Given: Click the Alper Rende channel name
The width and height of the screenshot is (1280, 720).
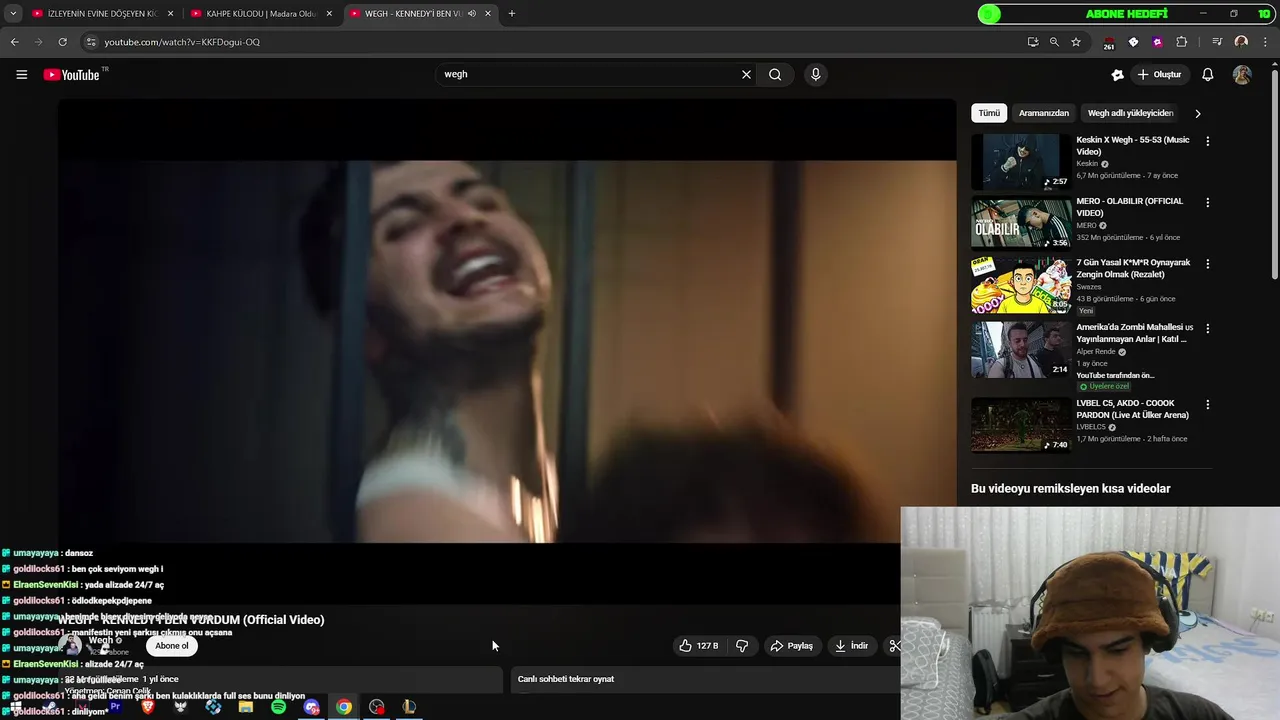Looking at the screenshot, I should [1095, 352].
